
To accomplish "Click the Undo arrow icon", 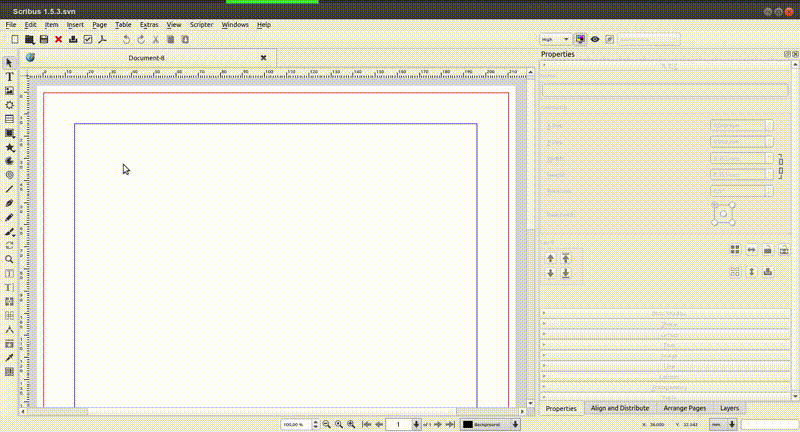I will 125,39.
